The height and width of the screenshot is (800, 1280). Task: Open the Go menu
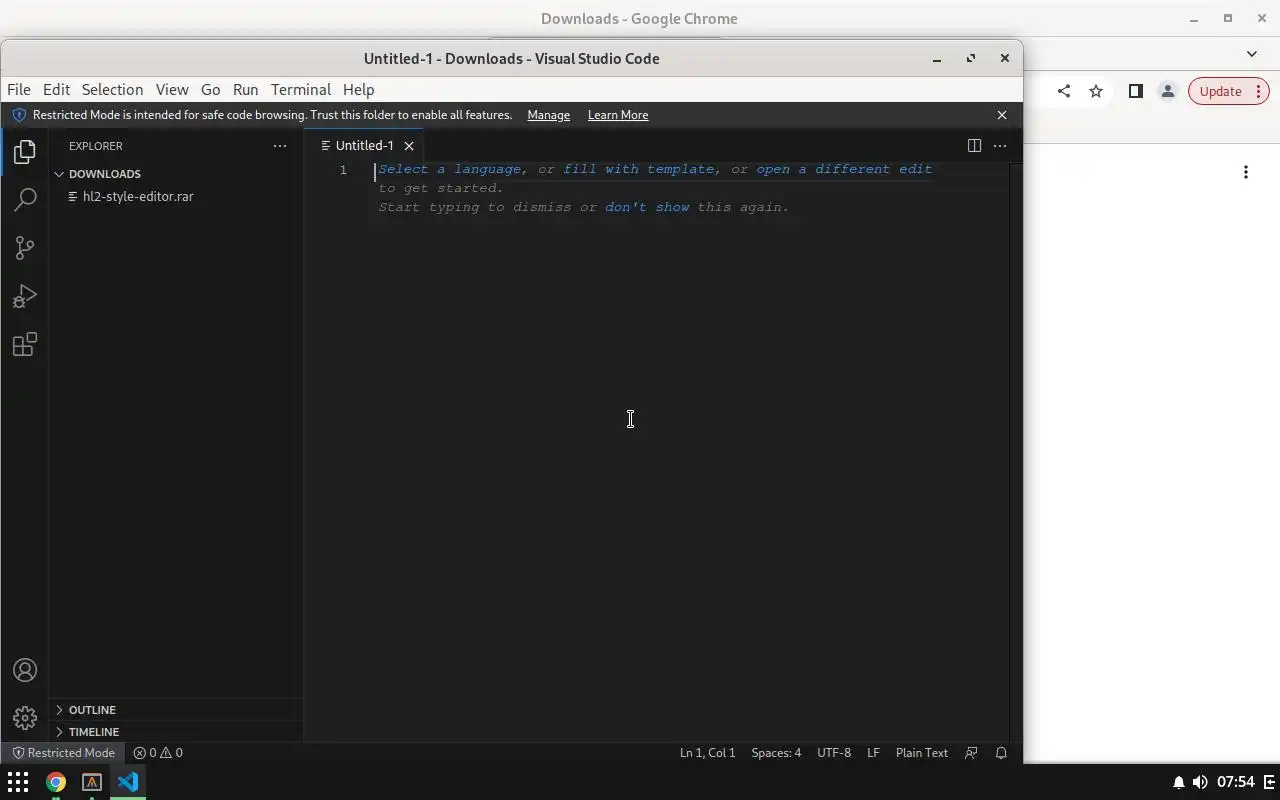tap(210, 90)
